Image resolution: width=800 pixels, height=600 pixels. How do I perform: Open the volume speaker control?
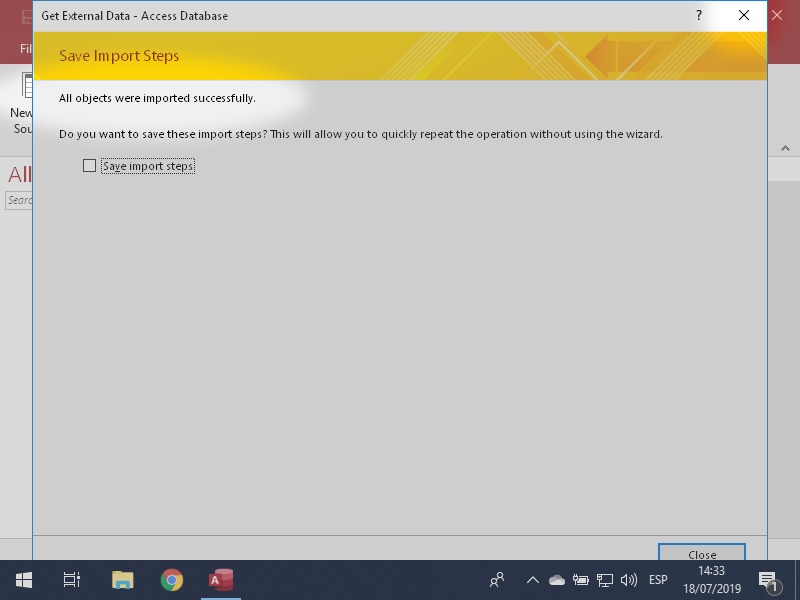[x=629, y=580]
